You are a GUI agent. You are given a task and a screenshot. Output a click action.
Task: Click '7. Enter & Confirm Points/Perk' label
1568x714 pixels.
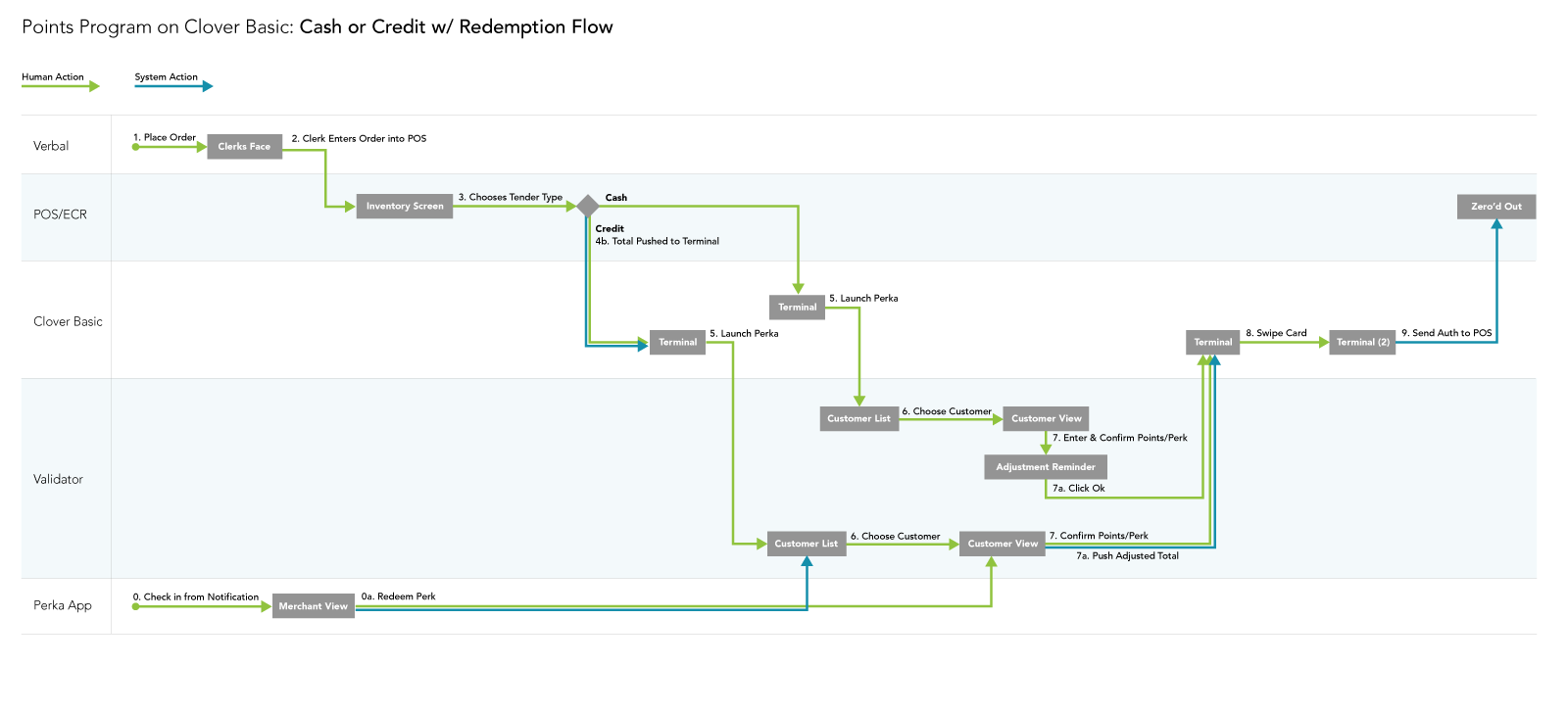(x=1119, y=438)
